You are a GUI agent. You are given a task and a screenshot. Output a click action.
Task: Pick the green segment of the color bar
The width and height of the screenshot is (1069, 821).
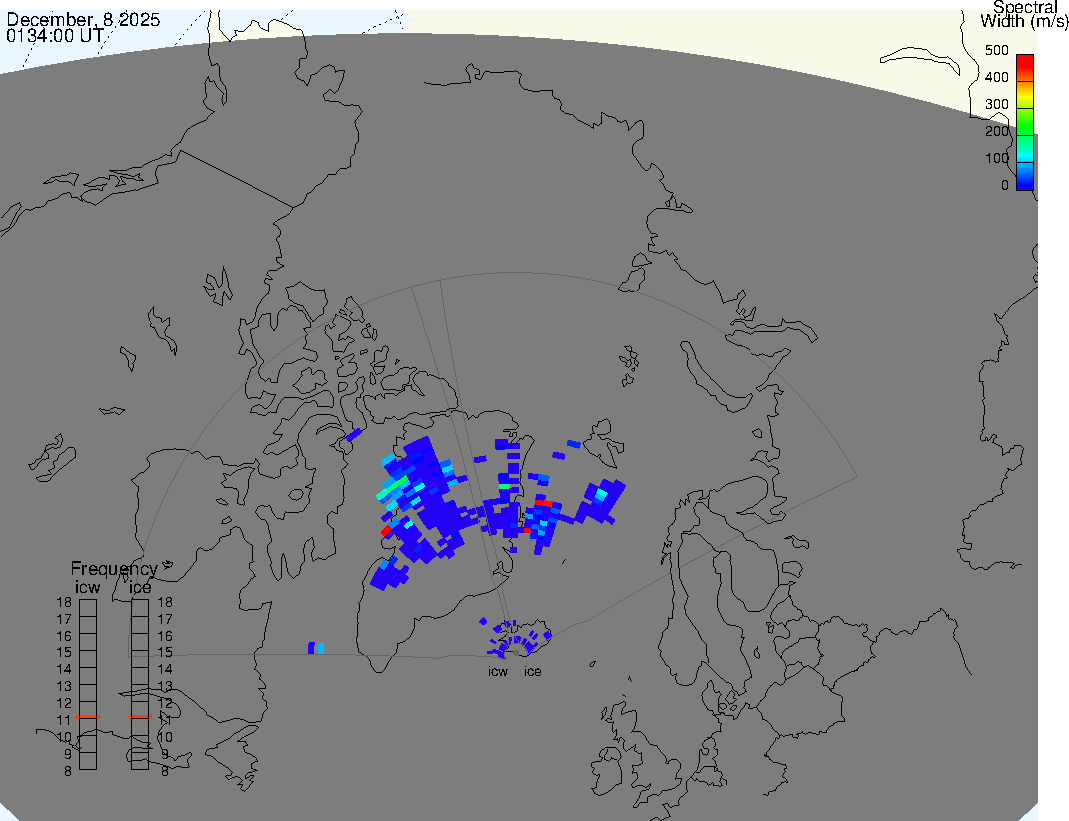pos(1025,123)
